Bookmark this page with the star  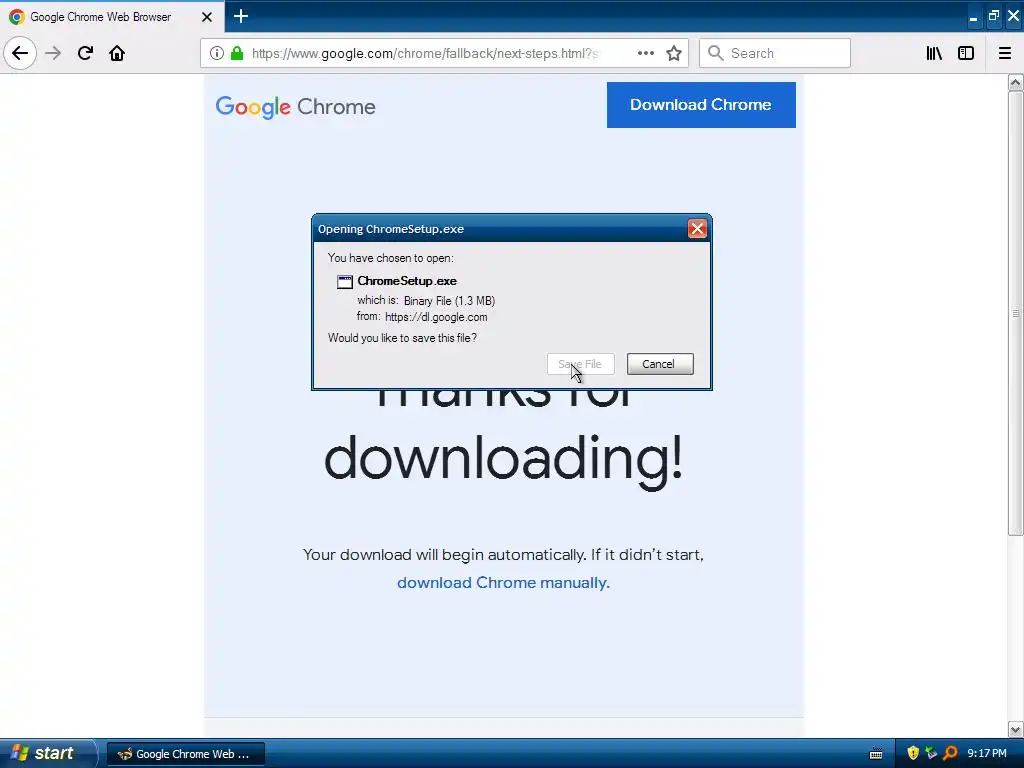pyautogui.click(x=674, y=53)
